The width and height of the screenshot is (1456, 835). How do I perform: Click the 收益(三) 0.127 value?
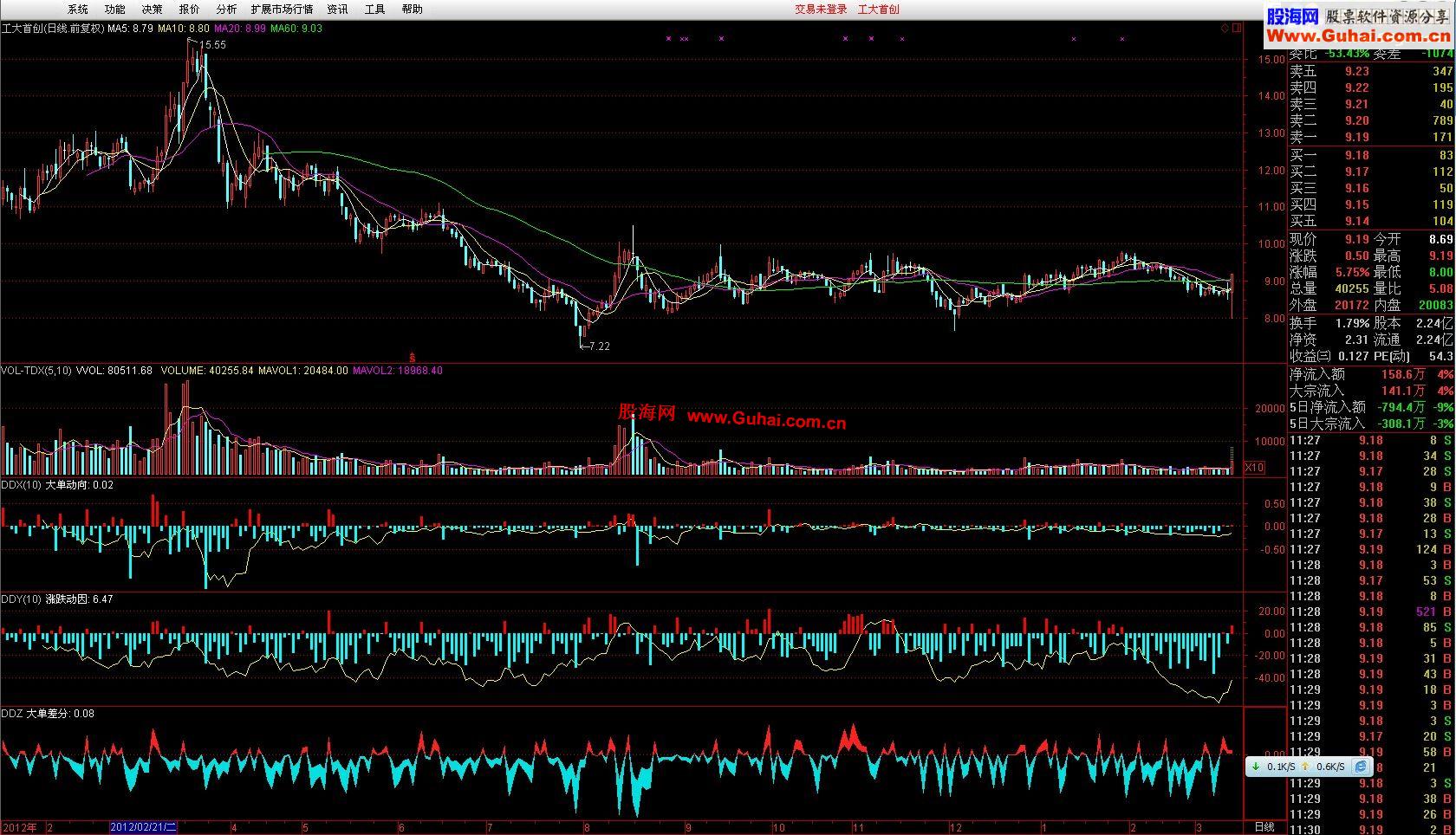tap(1353, 356)
